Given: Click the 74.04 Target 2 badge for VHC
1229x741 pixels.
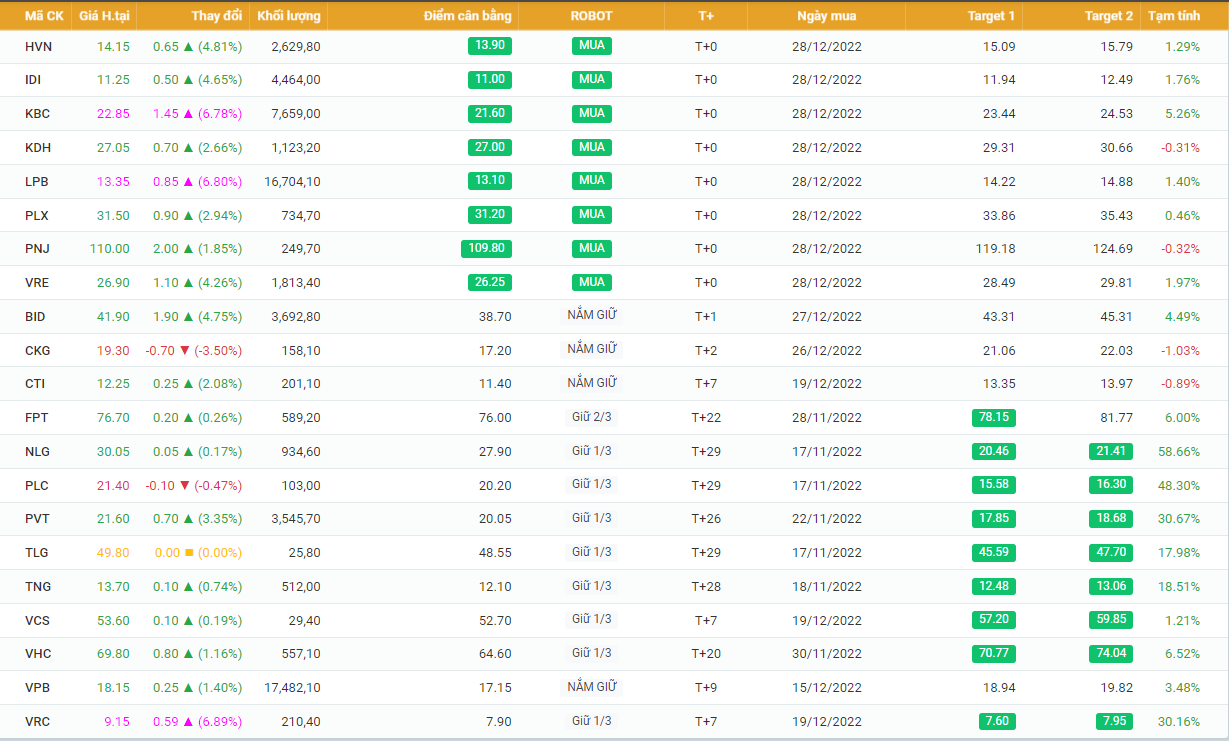Looking at the screenshot, I should pyautogui.click(x=1111, y=654).
